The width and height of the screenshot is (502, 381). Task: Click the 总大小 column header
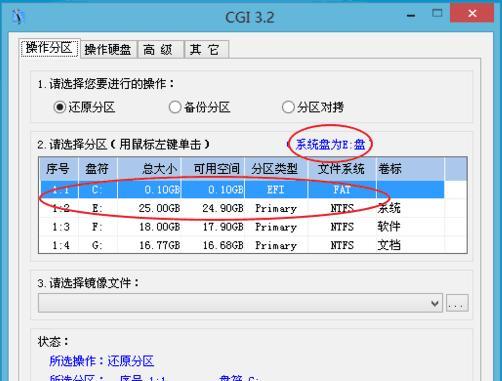pyautogui.click(x=149, y=169)
